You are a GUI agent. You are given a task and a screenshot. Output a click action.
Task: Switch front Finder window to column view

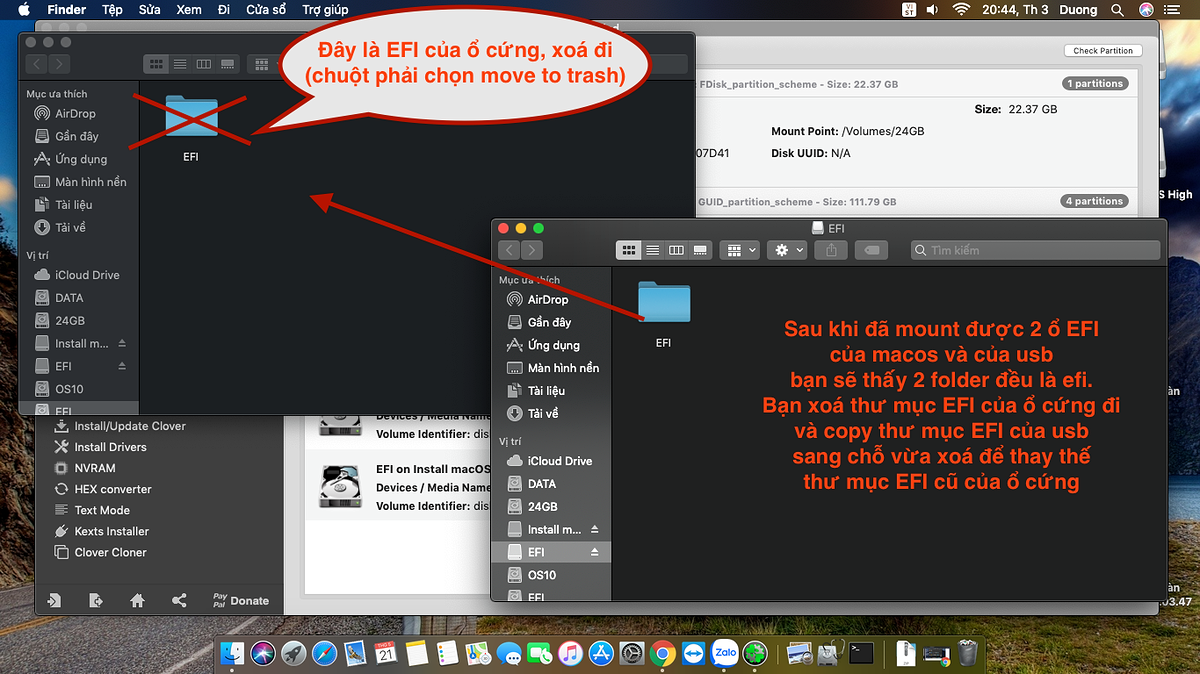676,250
